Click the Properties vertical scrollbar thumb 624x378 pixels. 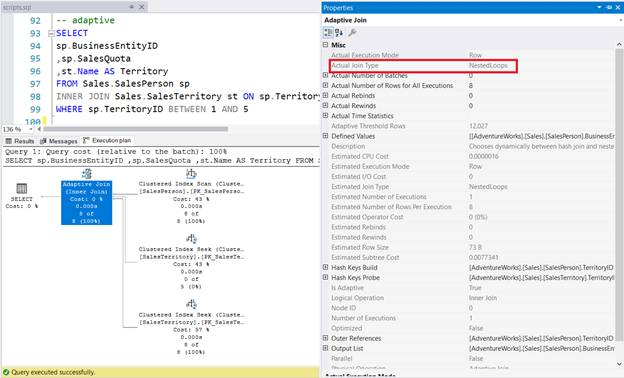click(619, 195)
